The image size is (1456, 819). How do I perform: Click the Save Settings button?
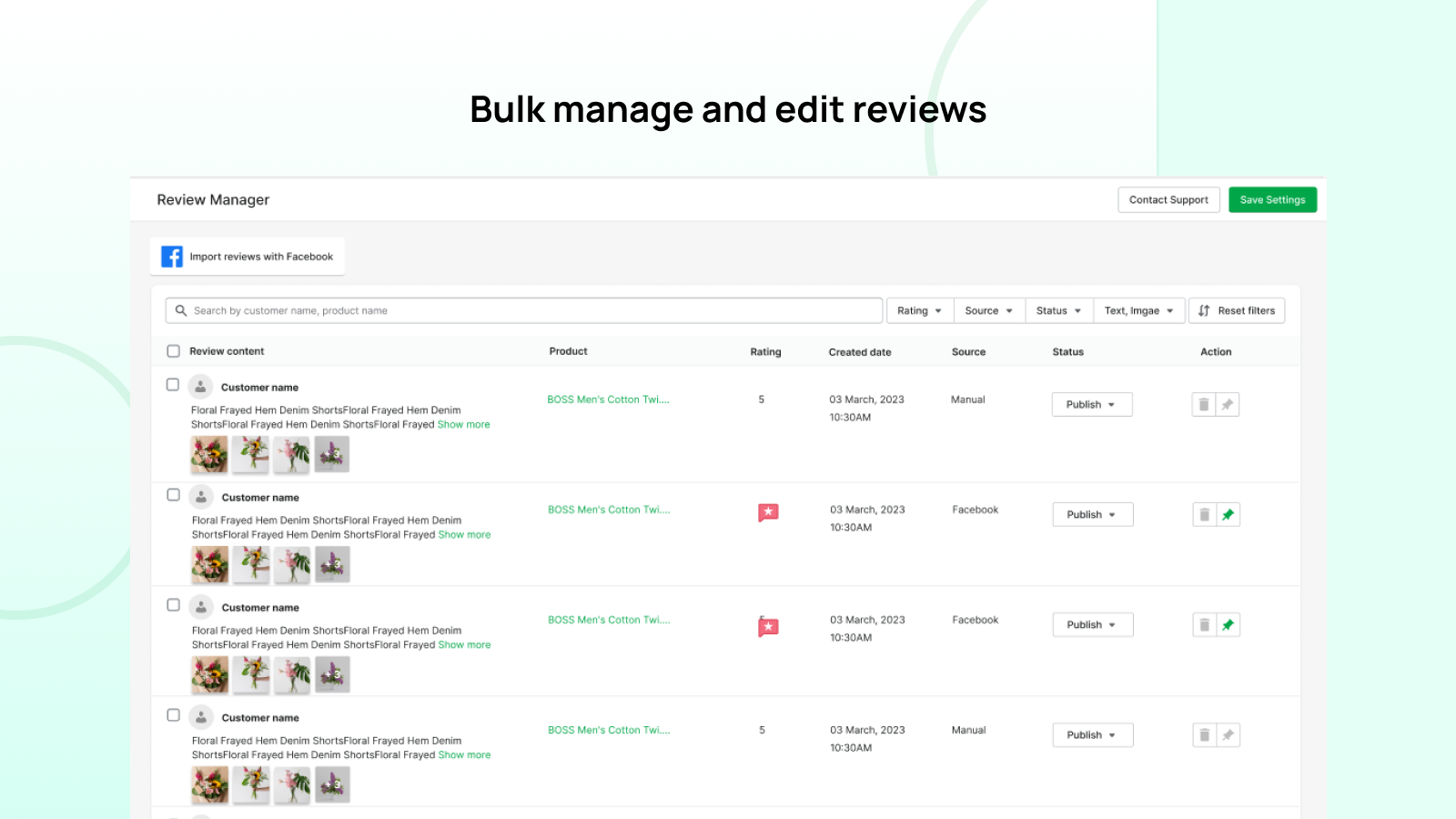point(1272,199)
